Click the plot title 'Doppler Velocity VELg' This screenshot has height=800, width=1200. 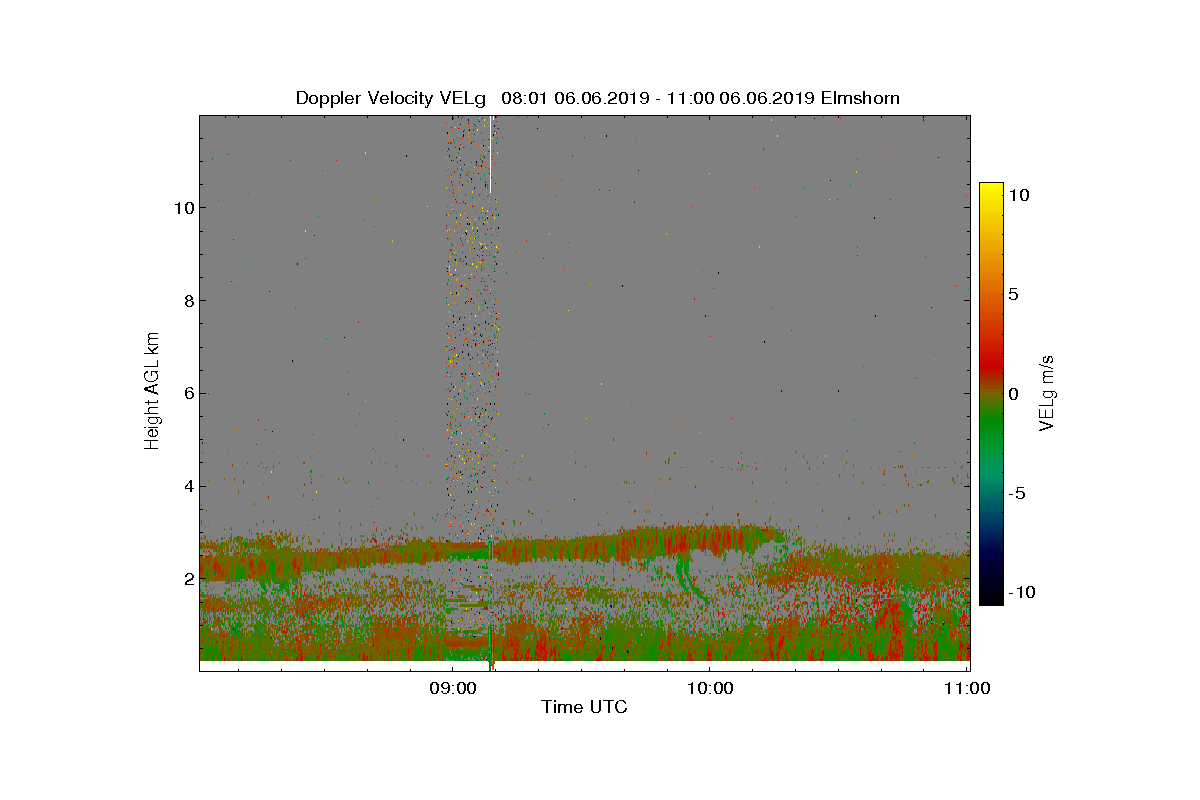tap(390, 98)
